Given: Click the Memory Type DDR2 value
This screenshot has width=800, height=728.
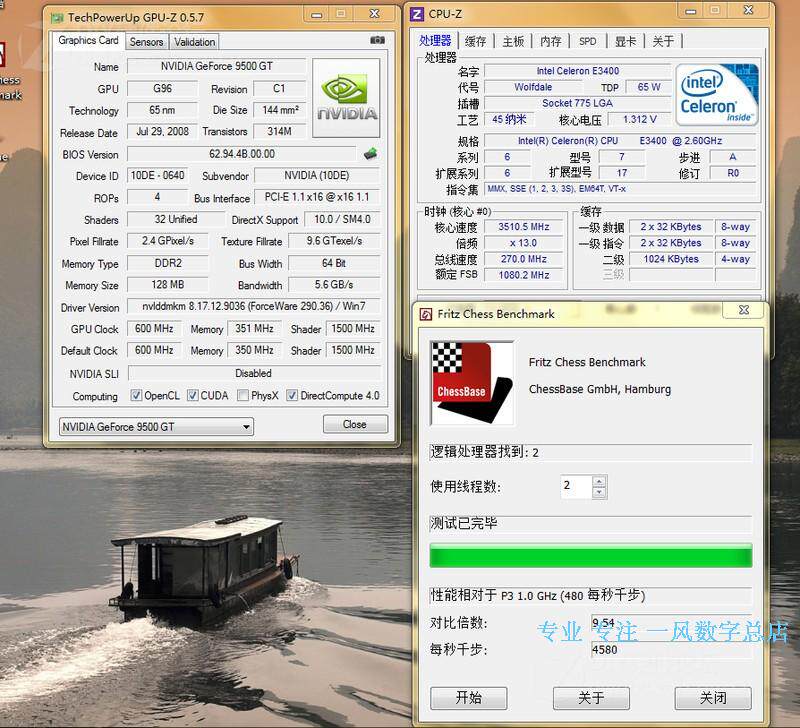Looking at the screenshot, I should (x=167, y=263).
